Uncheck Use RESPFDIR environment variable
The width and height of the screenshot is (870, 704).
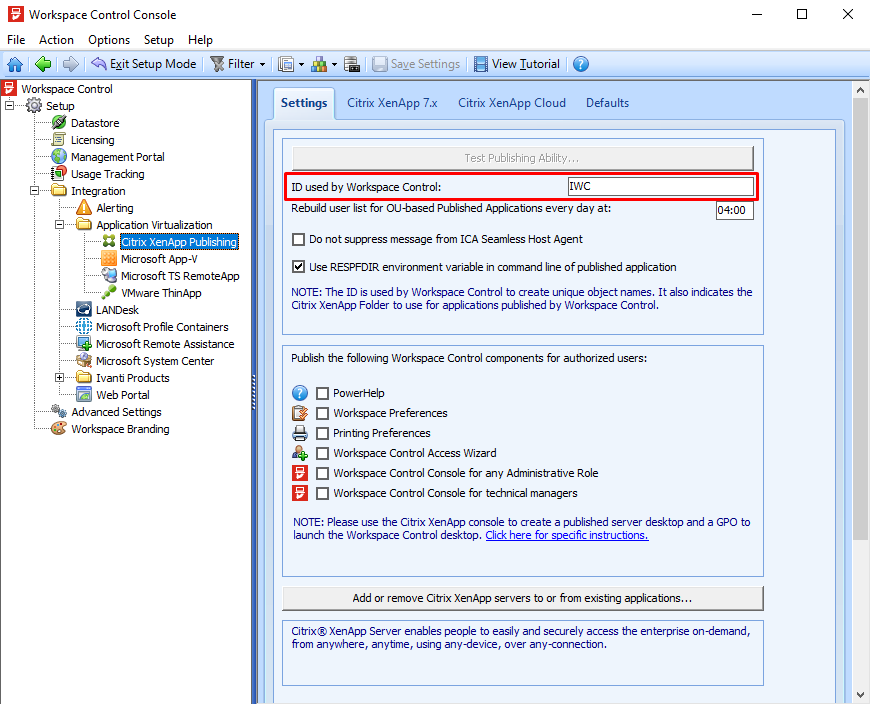[x=299, y=267]
